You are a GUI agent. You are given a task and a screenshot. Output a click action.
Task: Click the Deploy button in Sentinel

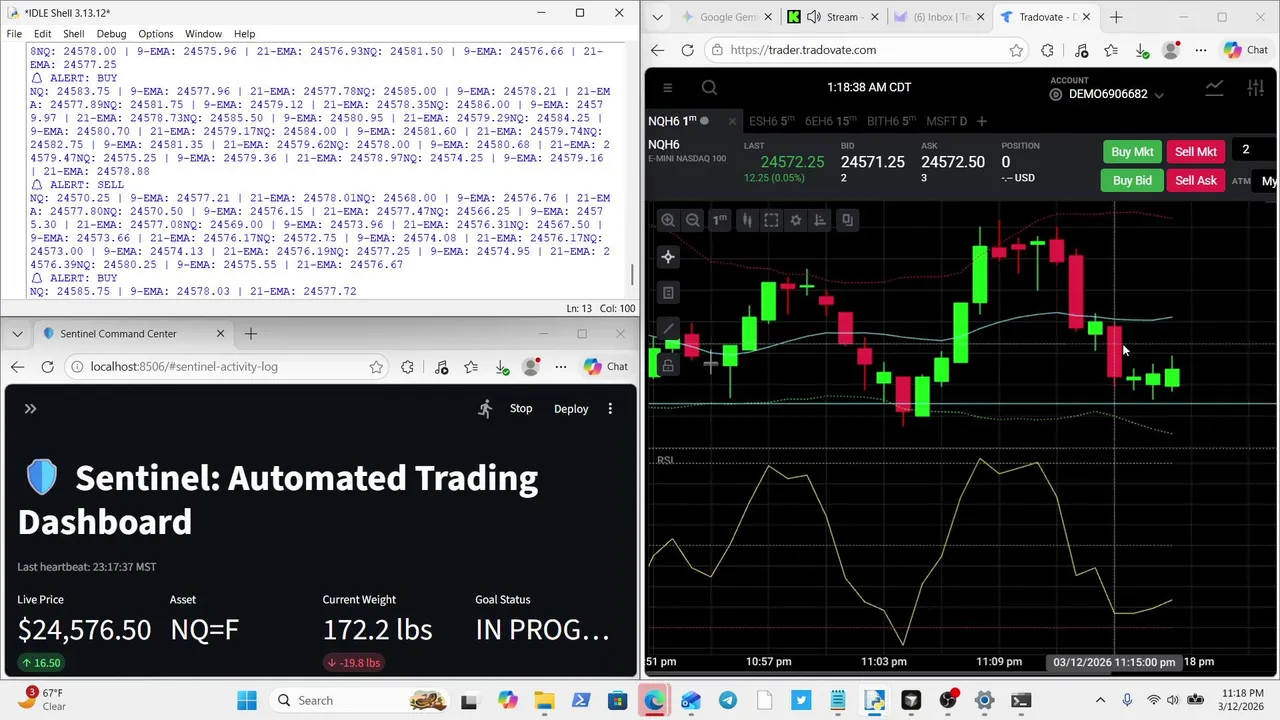click(571, 408)
